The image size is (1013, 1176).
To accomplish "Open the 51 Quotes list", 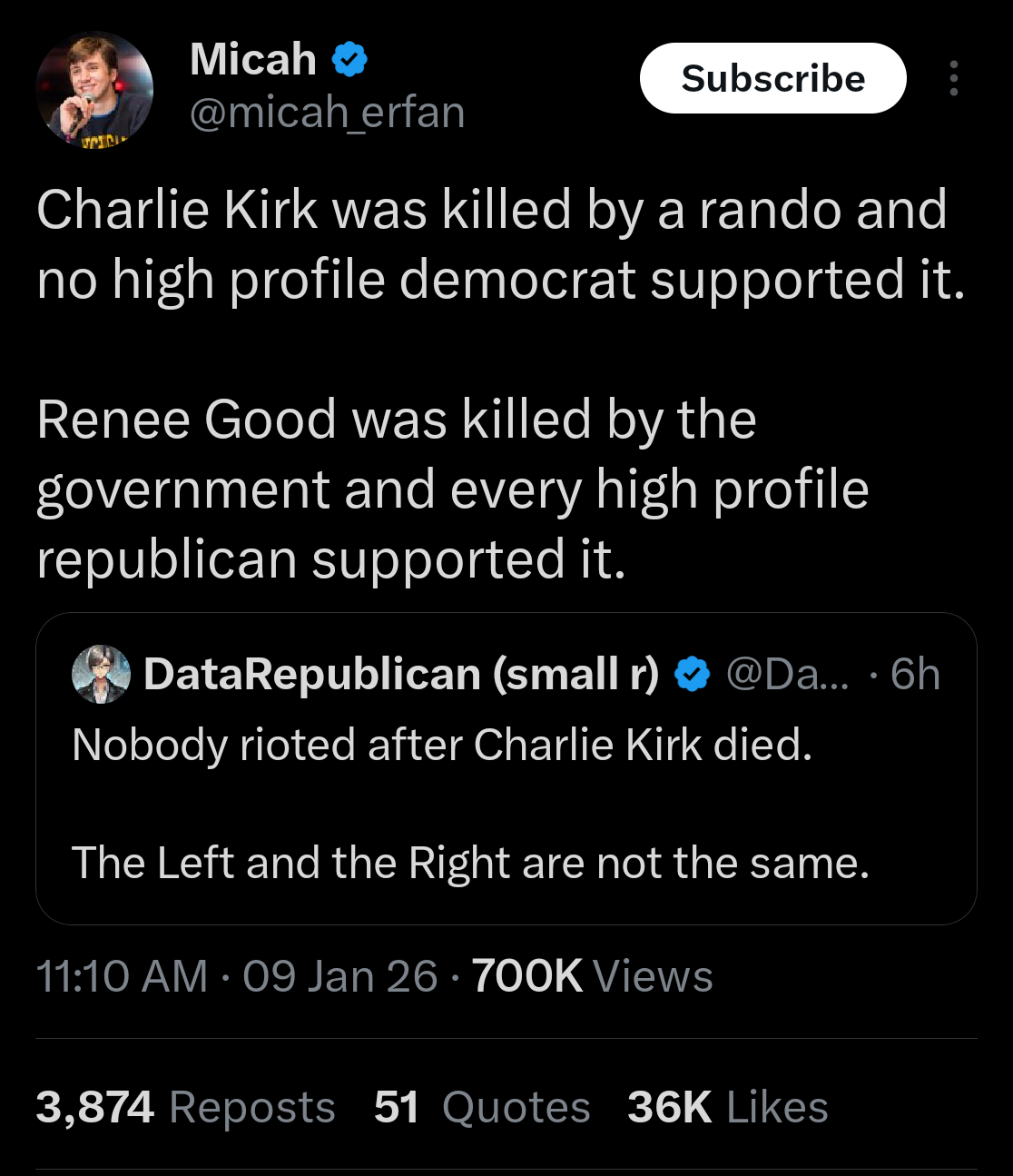I will point(482,1108).
